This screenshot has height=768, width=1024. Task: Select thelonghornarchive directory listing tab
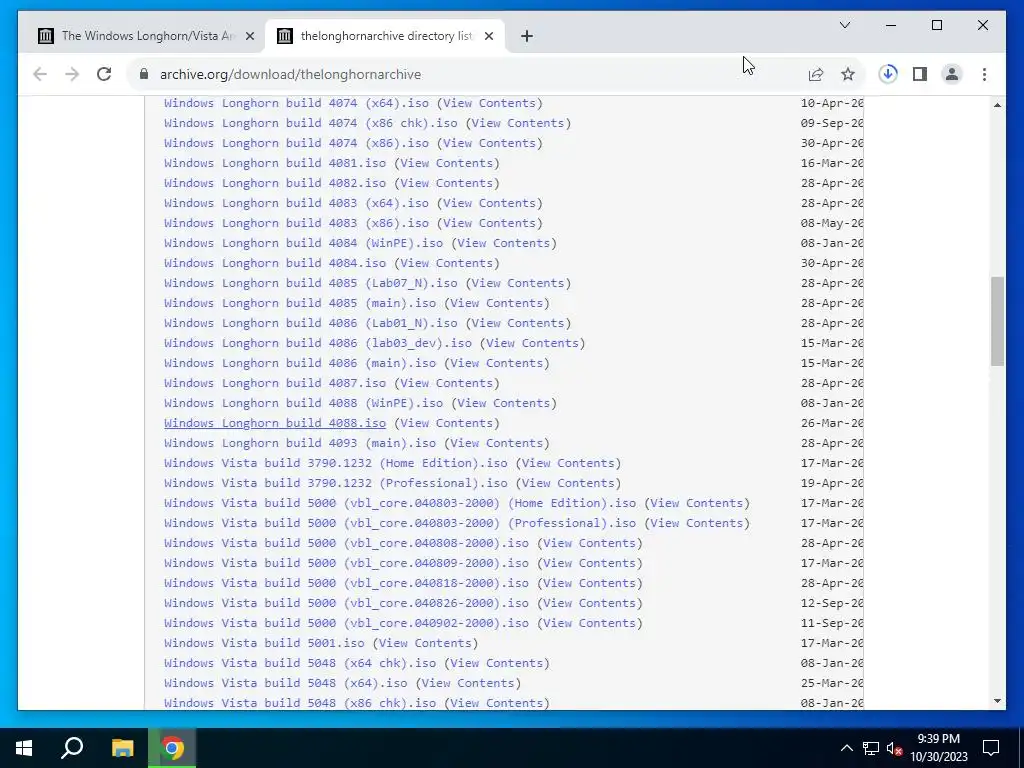tap(385, 36)
